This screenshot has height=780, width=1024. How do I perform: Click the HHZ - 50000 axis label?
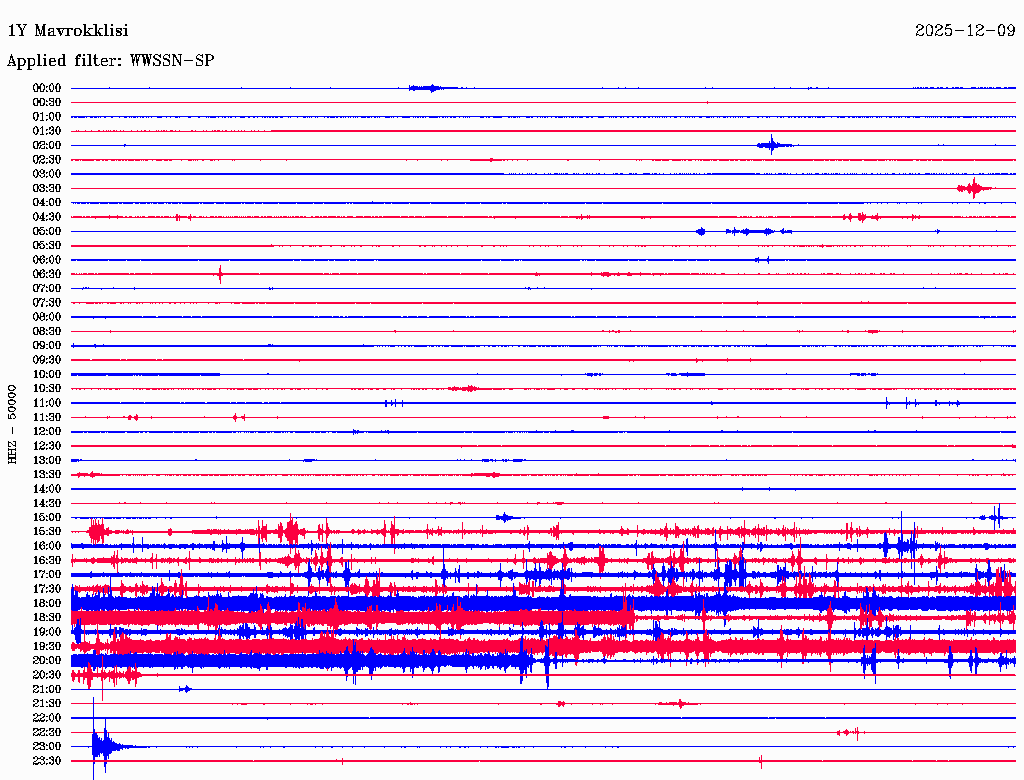[12, 424]
